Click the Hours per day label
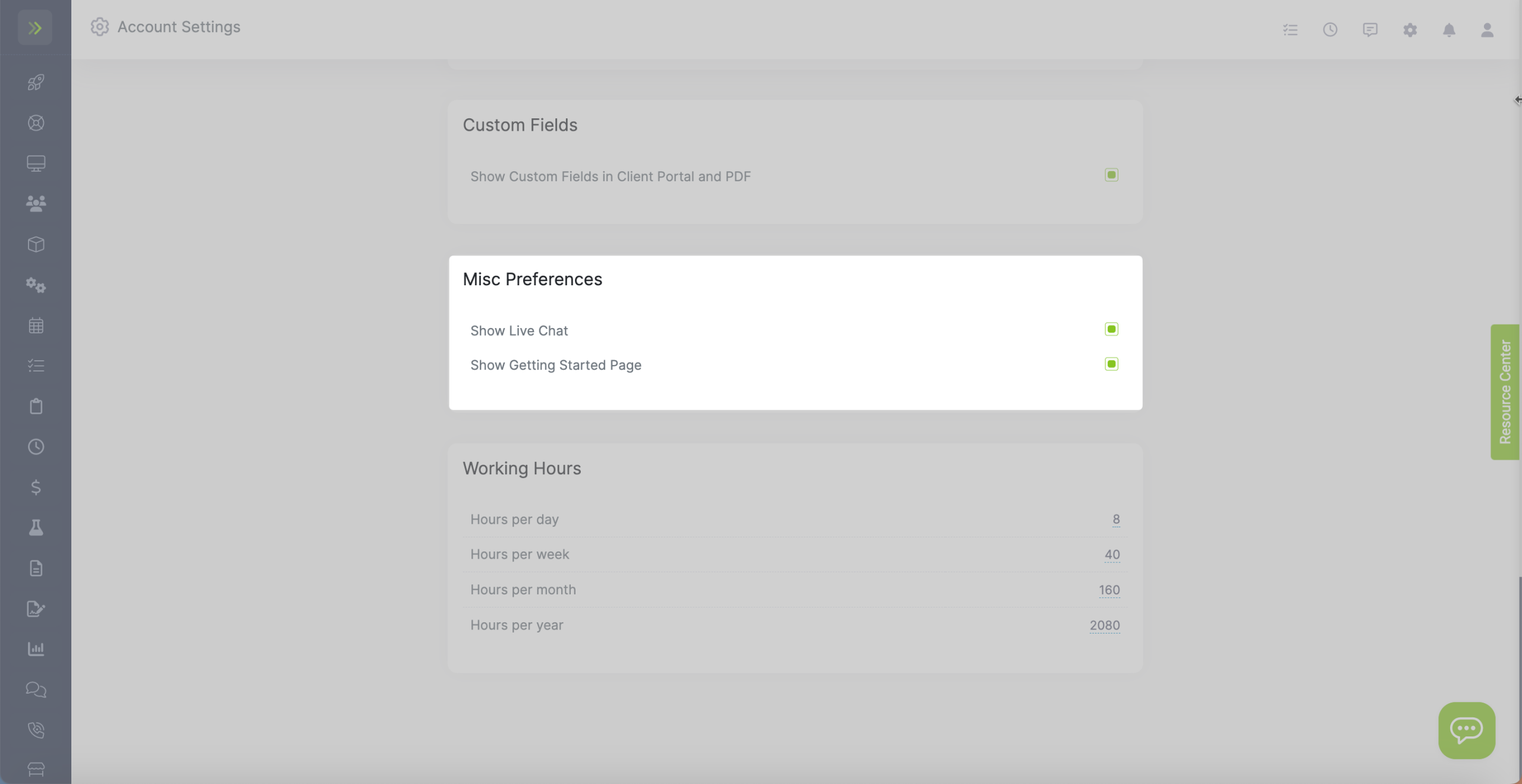 pos(514,519)
